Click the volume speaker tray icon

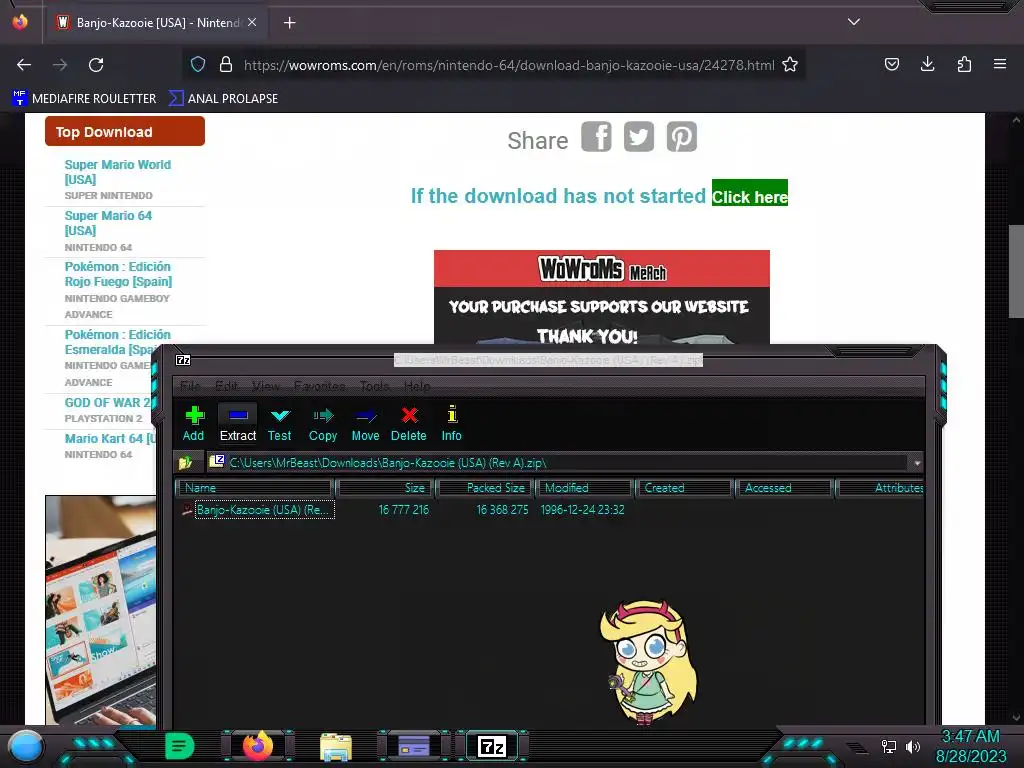[x=912, y=746]
